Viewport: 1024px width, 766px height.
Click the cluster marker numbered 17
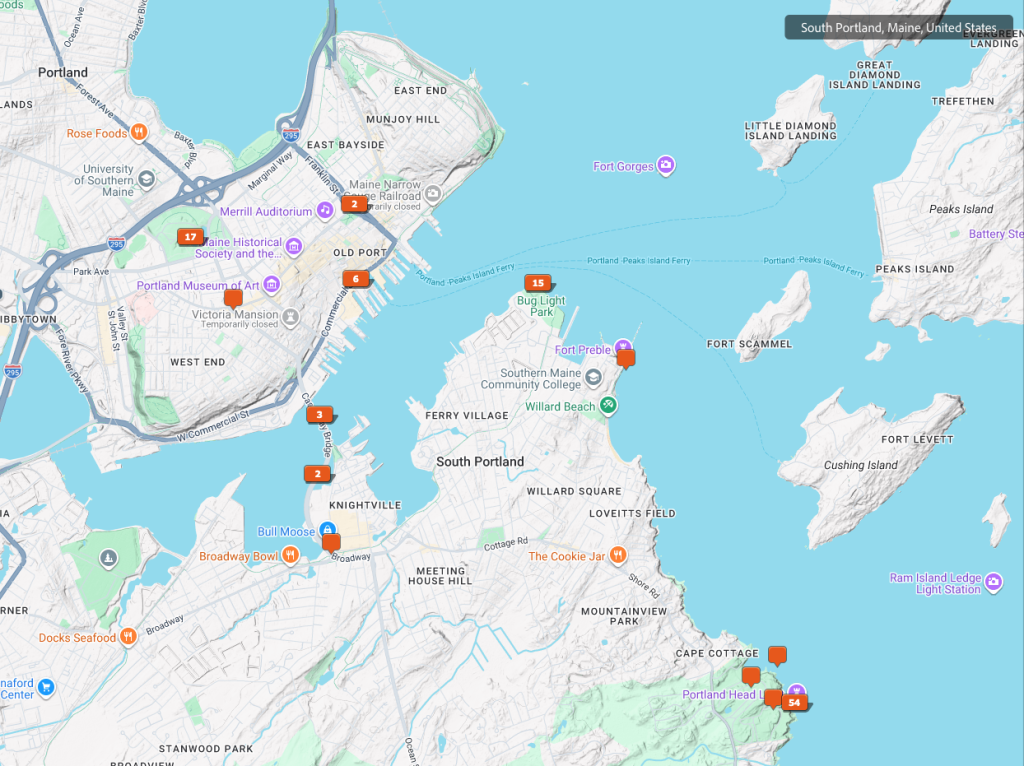(189, 237)
